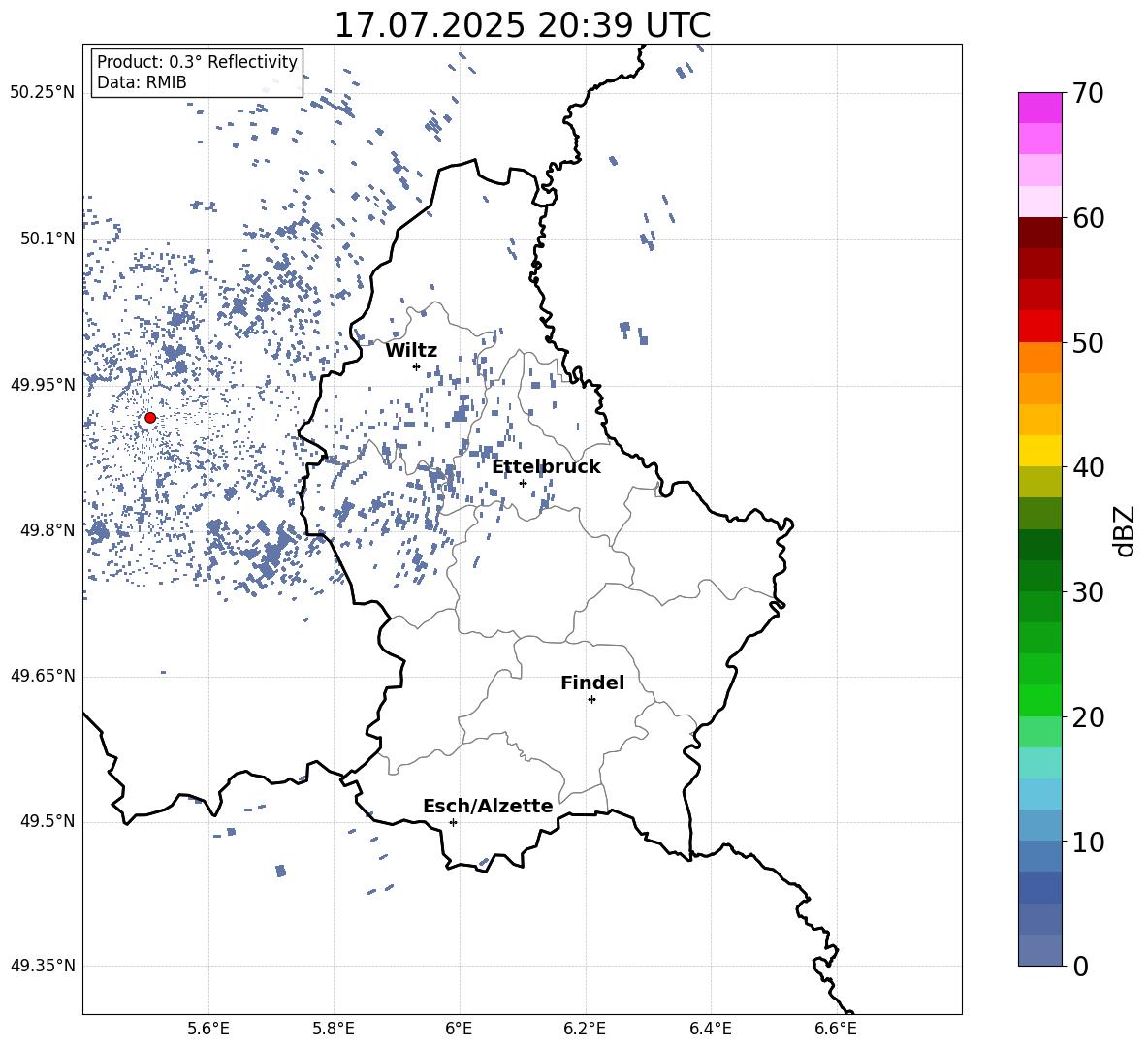Click the 70 colorbar tick value
The image size is (1148, 1048).
1089,93
